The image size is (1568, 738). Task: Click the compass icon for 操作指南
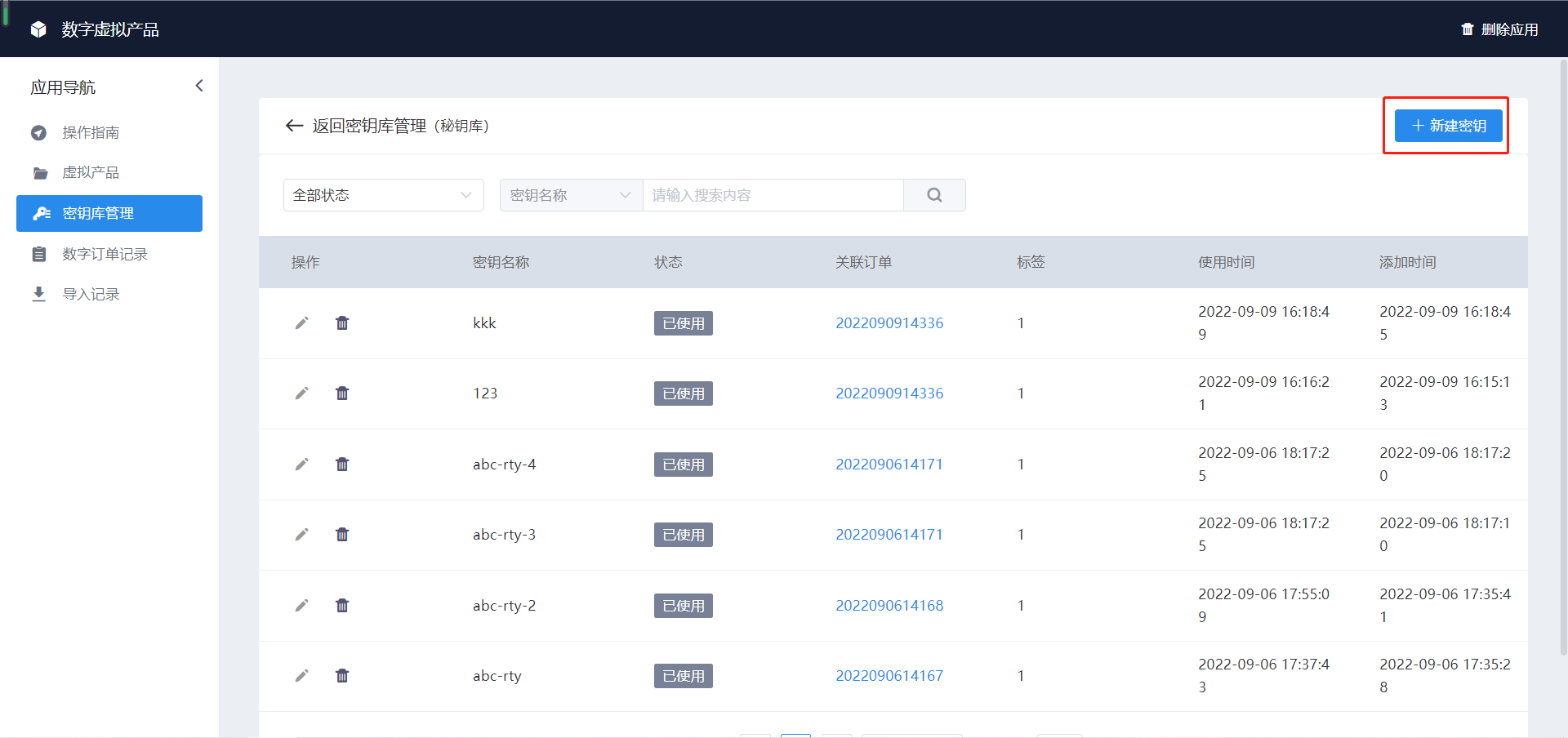point(38,132)
